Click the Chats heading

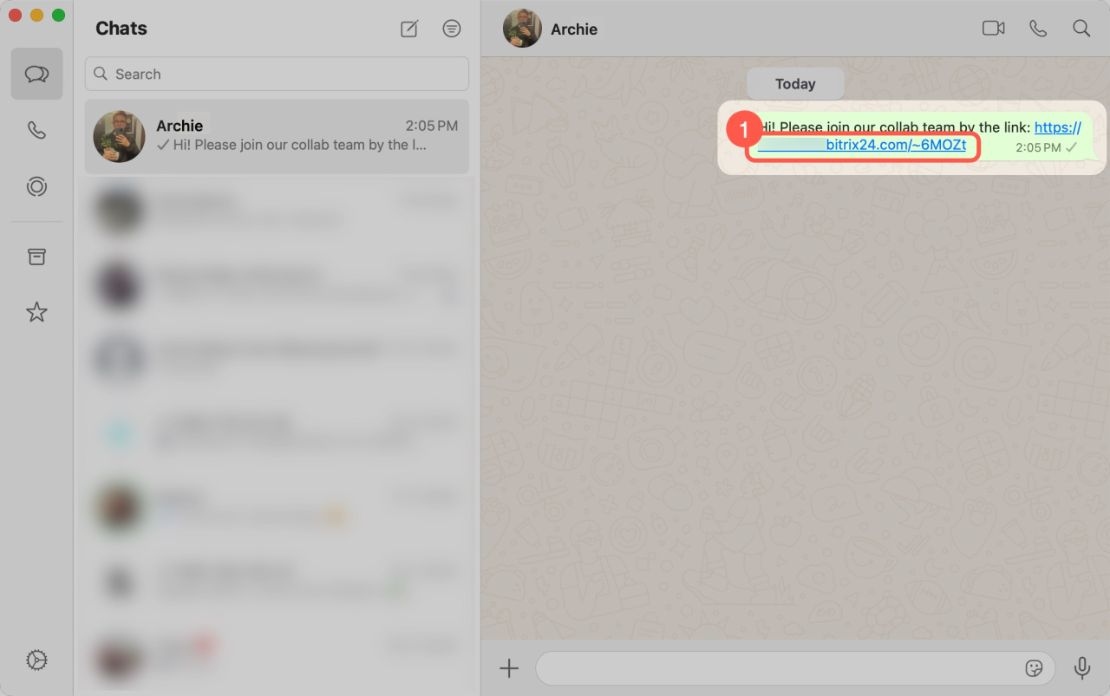[x=121, y=28]
